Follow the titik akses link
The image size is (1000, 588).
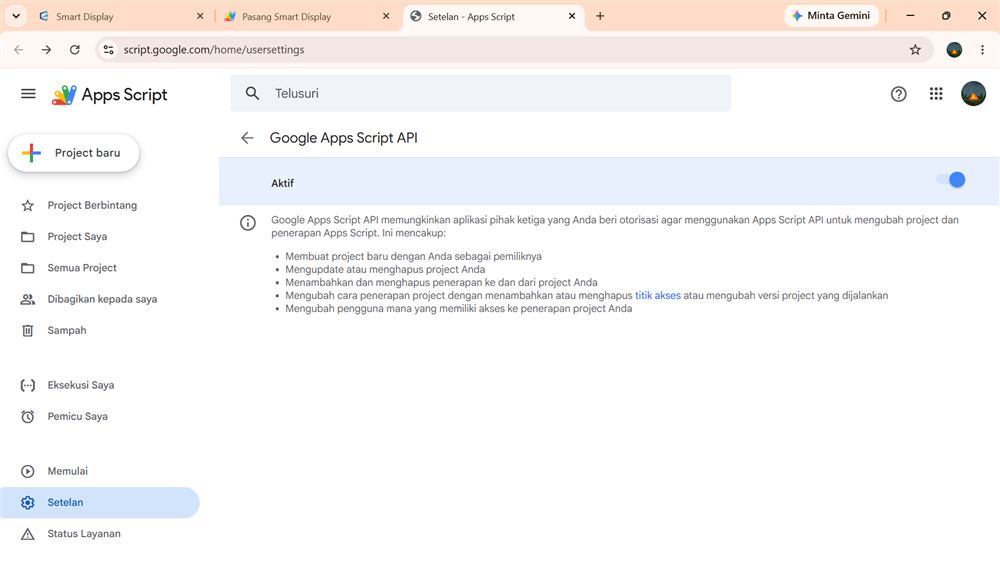pos(658,295)
